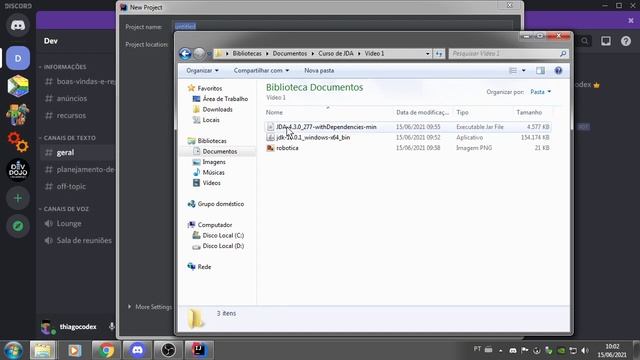Open the Dev Dojo server icon
The width and height of the screenshot is (640, 360).
pos(18,170)
